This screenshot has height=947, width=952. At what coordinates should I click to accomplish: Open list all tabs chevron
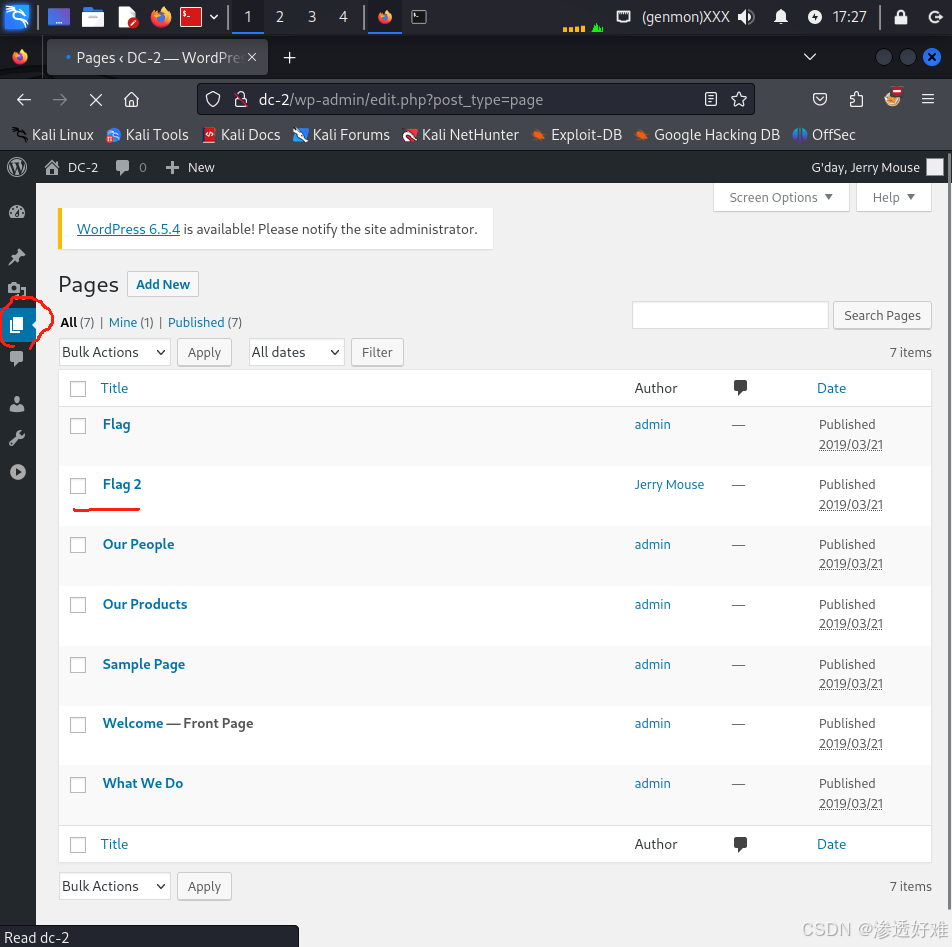809,57
